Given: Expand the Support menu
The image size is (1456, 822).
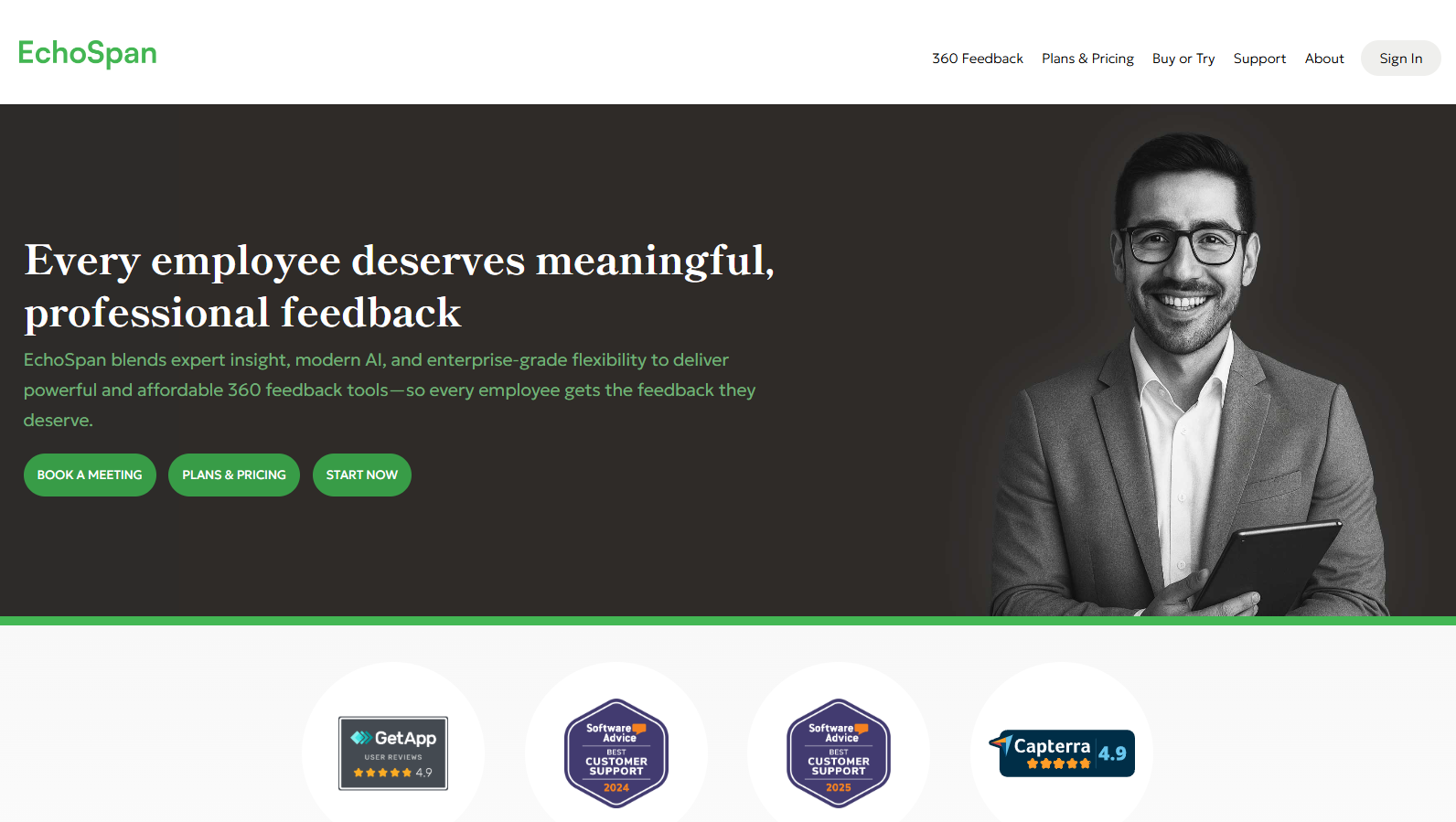Looking at the screenshot, I should point(1259,59).
